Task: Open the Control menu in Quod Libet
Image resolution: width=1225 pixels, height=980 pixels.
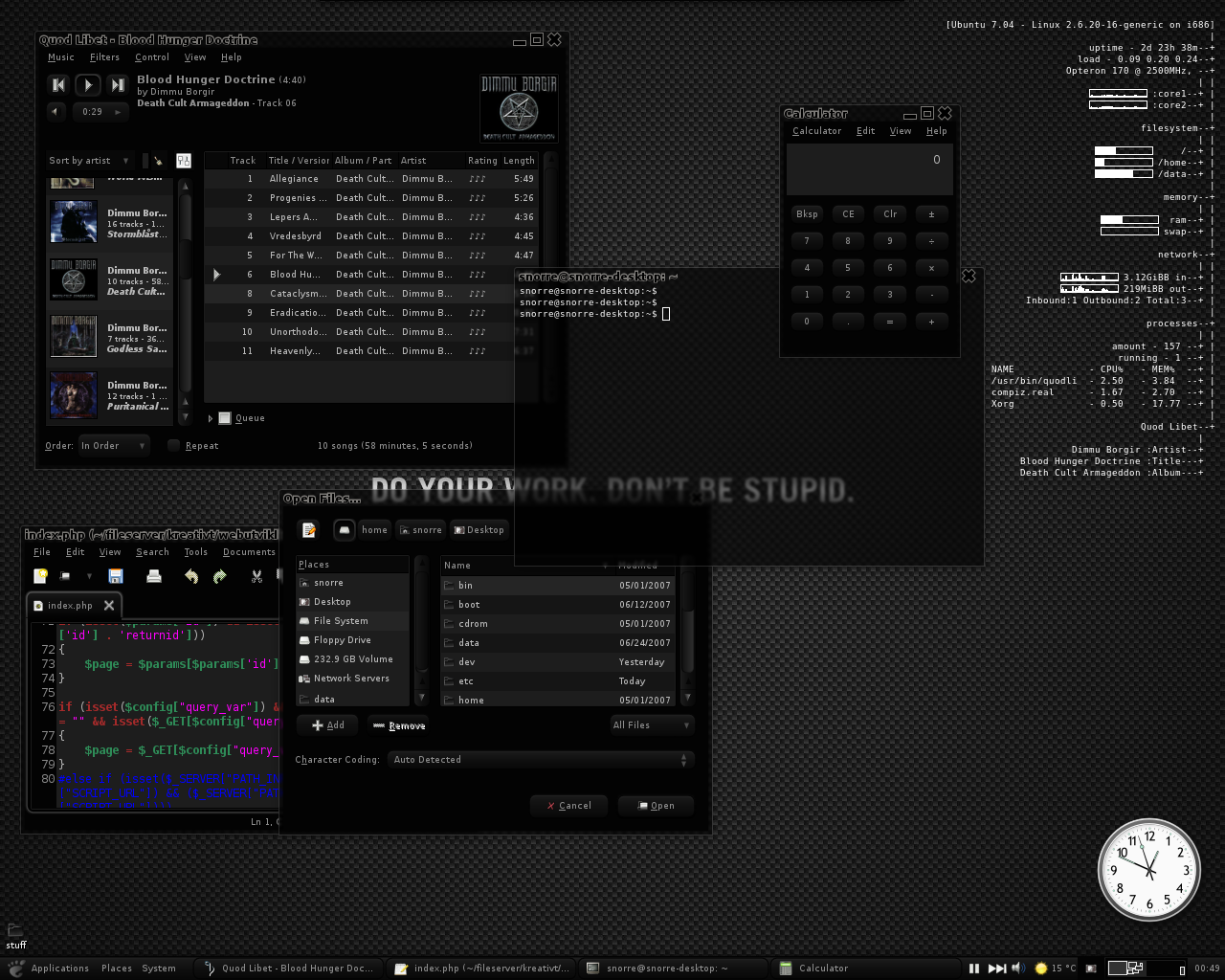Action: pyautogui.click(x=152, y=57)
